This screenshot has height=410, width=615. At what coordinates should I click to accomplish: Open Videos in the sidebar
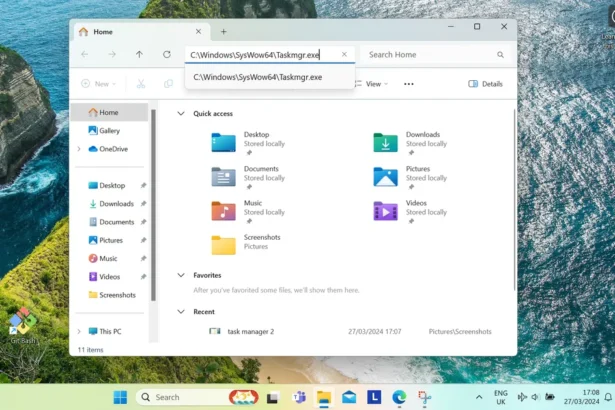click(104, 277)
